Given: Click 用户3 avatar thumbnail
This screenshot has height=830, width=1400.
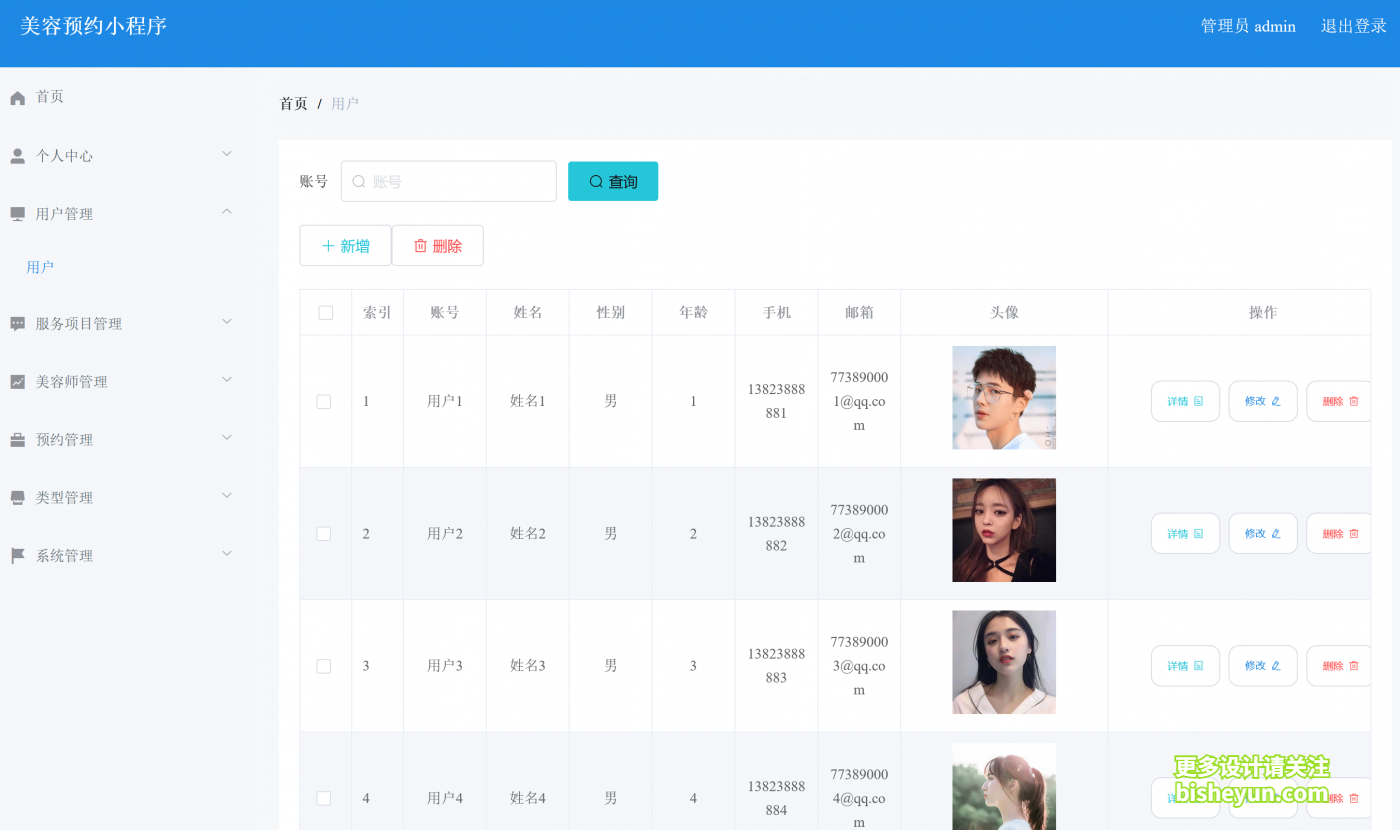Looking at the screenshot, I should (x=1004, y=662).
